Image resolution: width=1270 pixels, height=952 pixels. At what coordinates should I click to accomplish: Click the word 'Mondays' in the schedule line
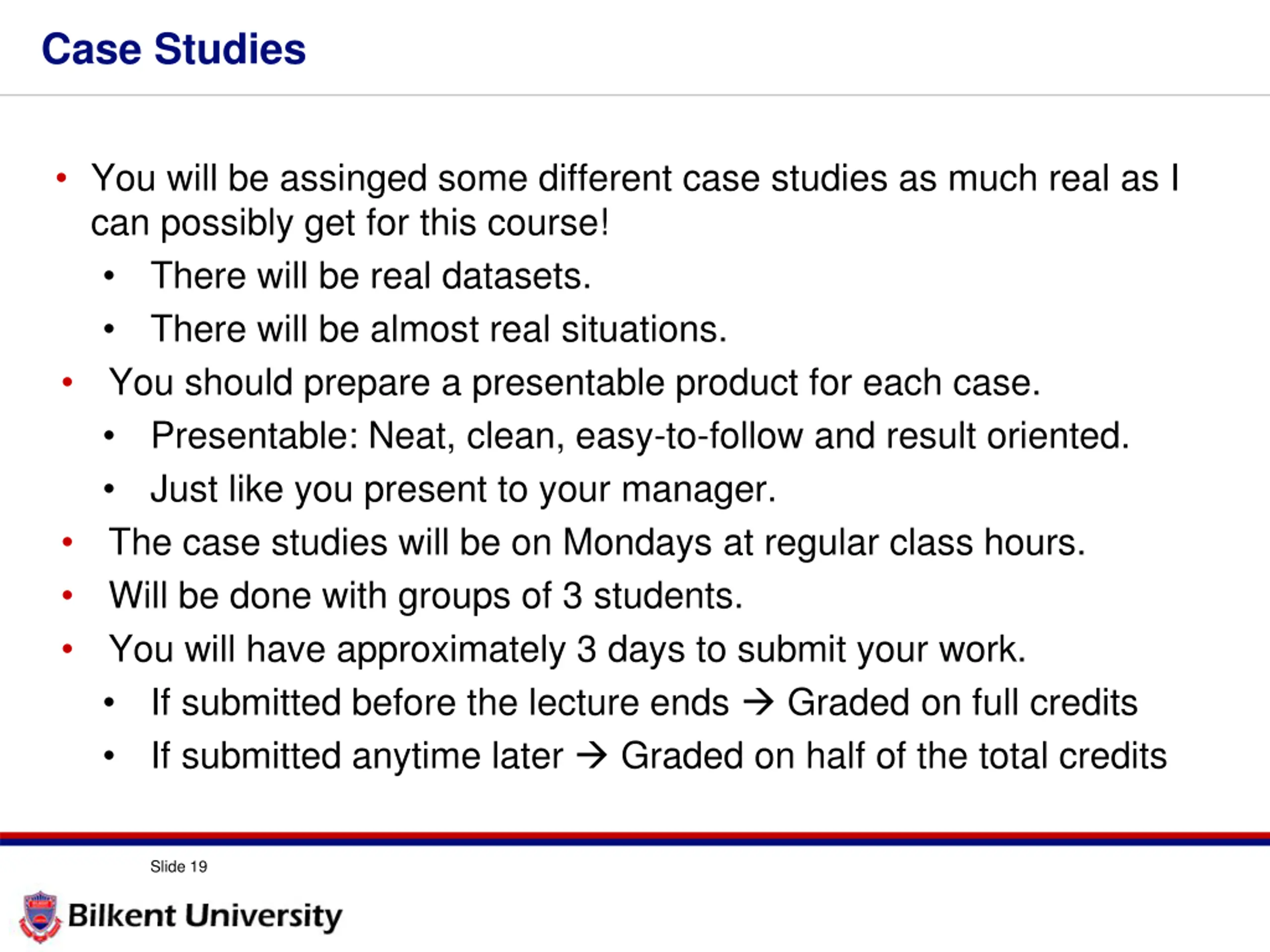[x=637, y=543]
